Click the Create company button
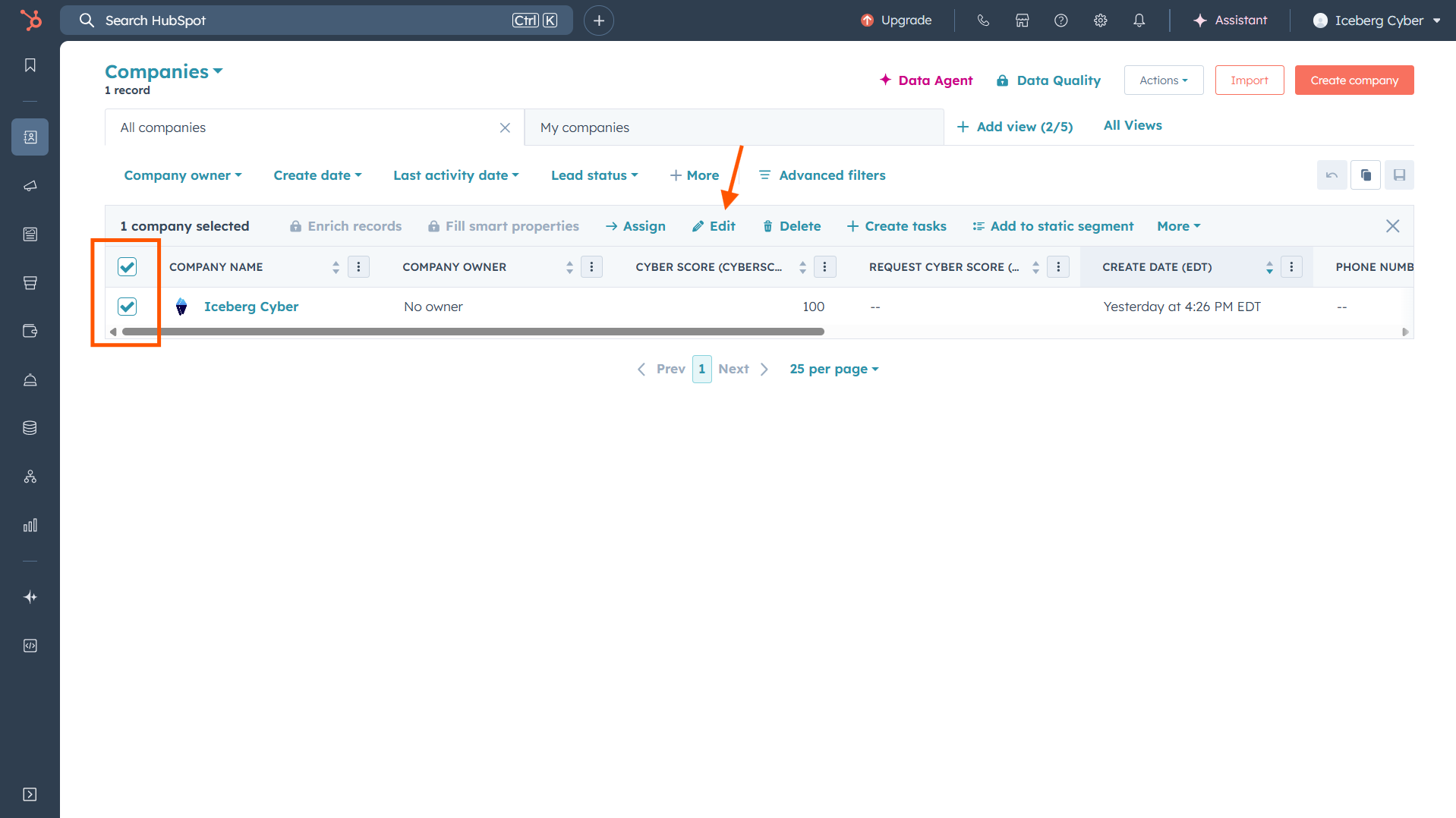This screenshot has height=818, width=1456. pos(1354,80)
